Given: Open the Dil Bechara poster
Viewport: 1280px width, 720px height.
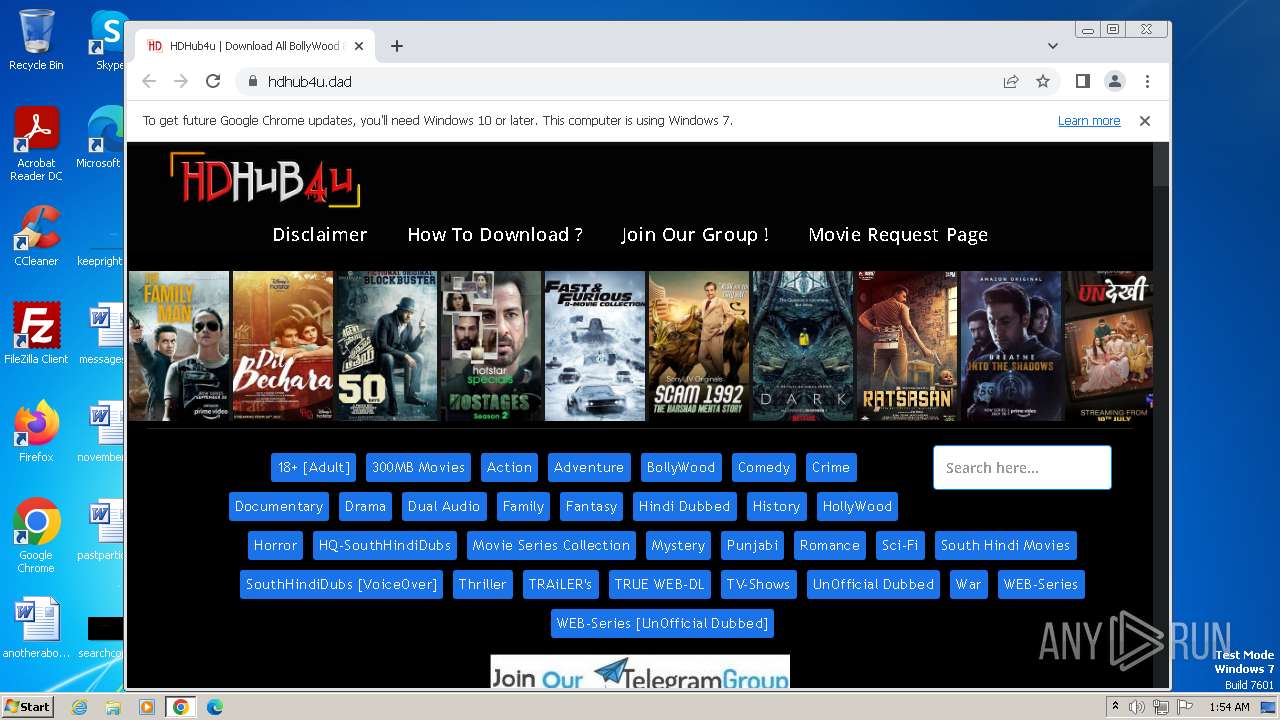Looking at the screenshot, I should point(283,346).
